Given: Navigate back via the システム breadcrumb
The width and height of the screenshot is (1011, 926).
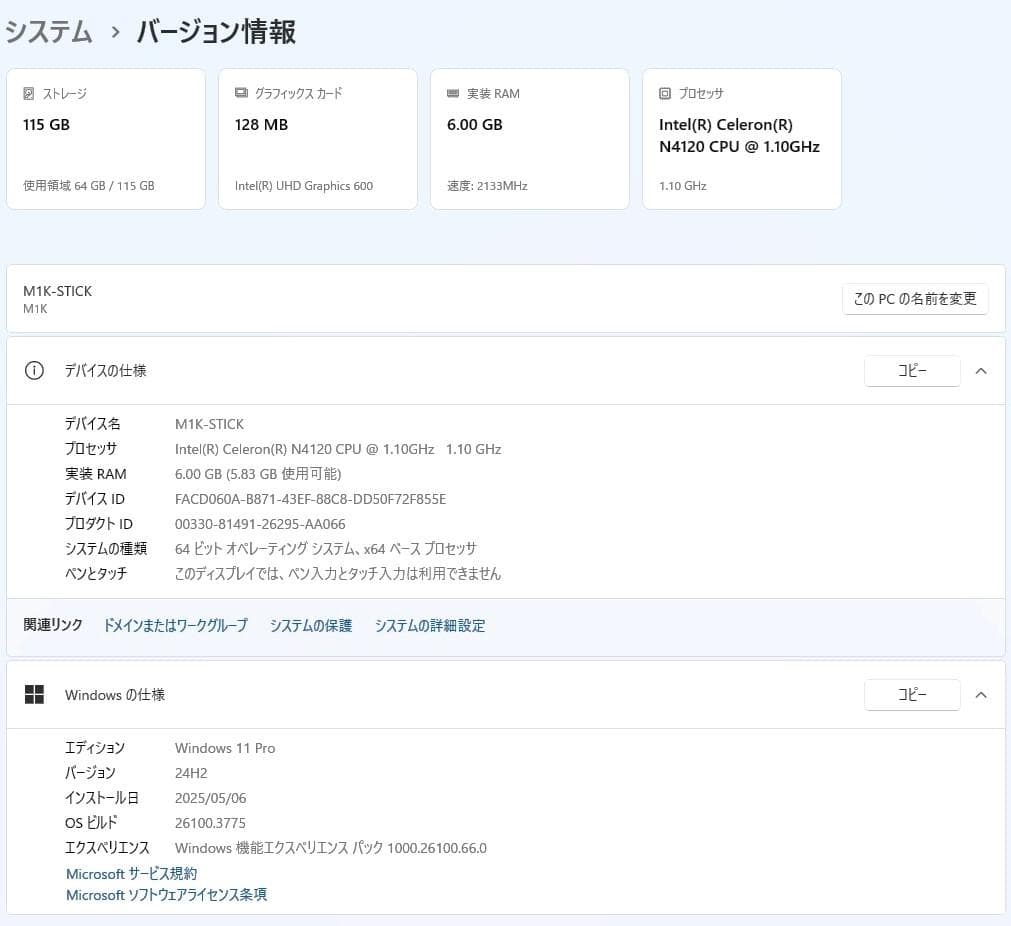Looking at the screenshot, I should pyautogui.click(x=49, y=31).
